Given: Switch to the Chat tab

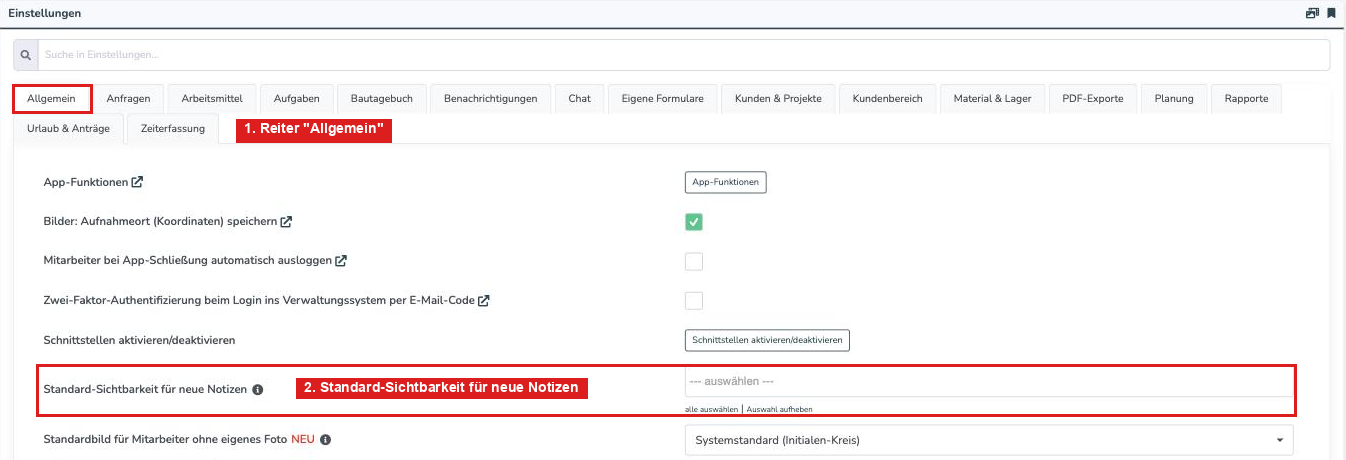Looking at the screenshot, I should tap(579, 99).
